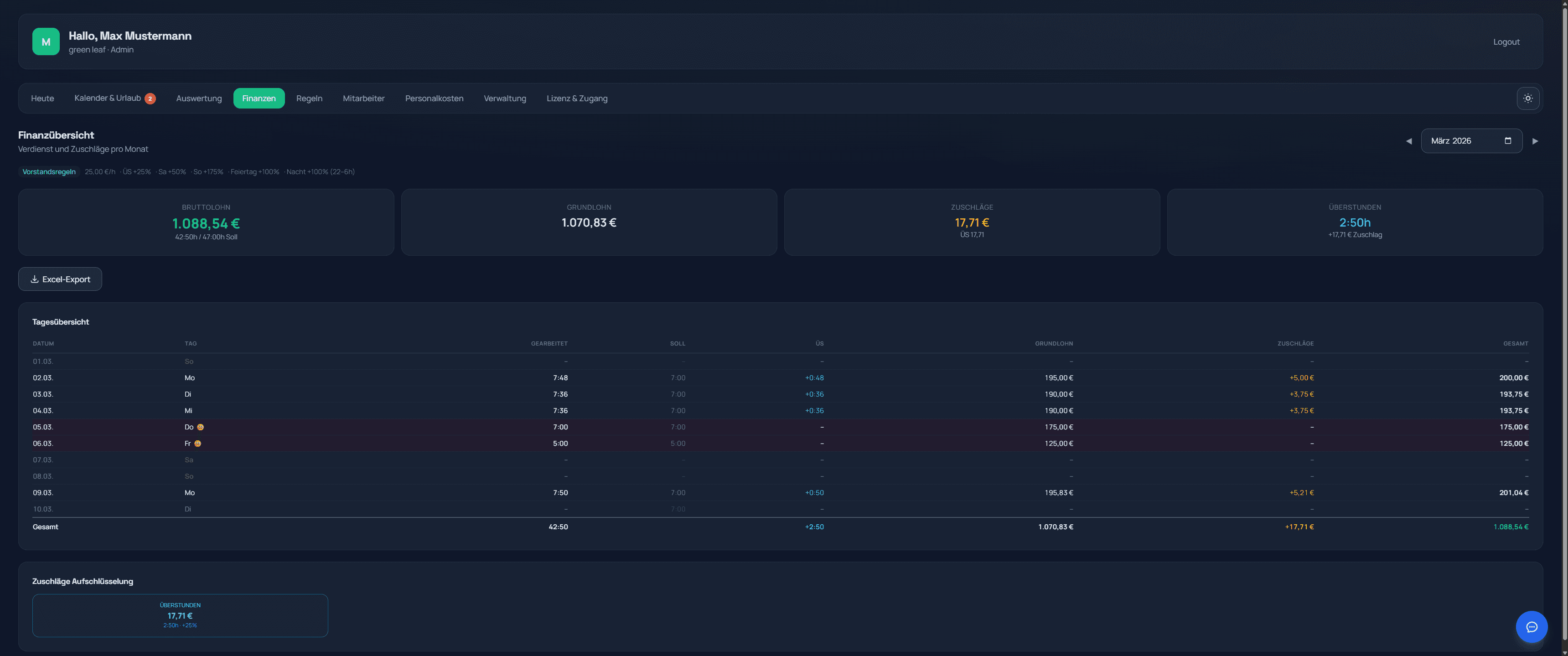Click the Vorstandsregeln rule badge

coord(49,171)
